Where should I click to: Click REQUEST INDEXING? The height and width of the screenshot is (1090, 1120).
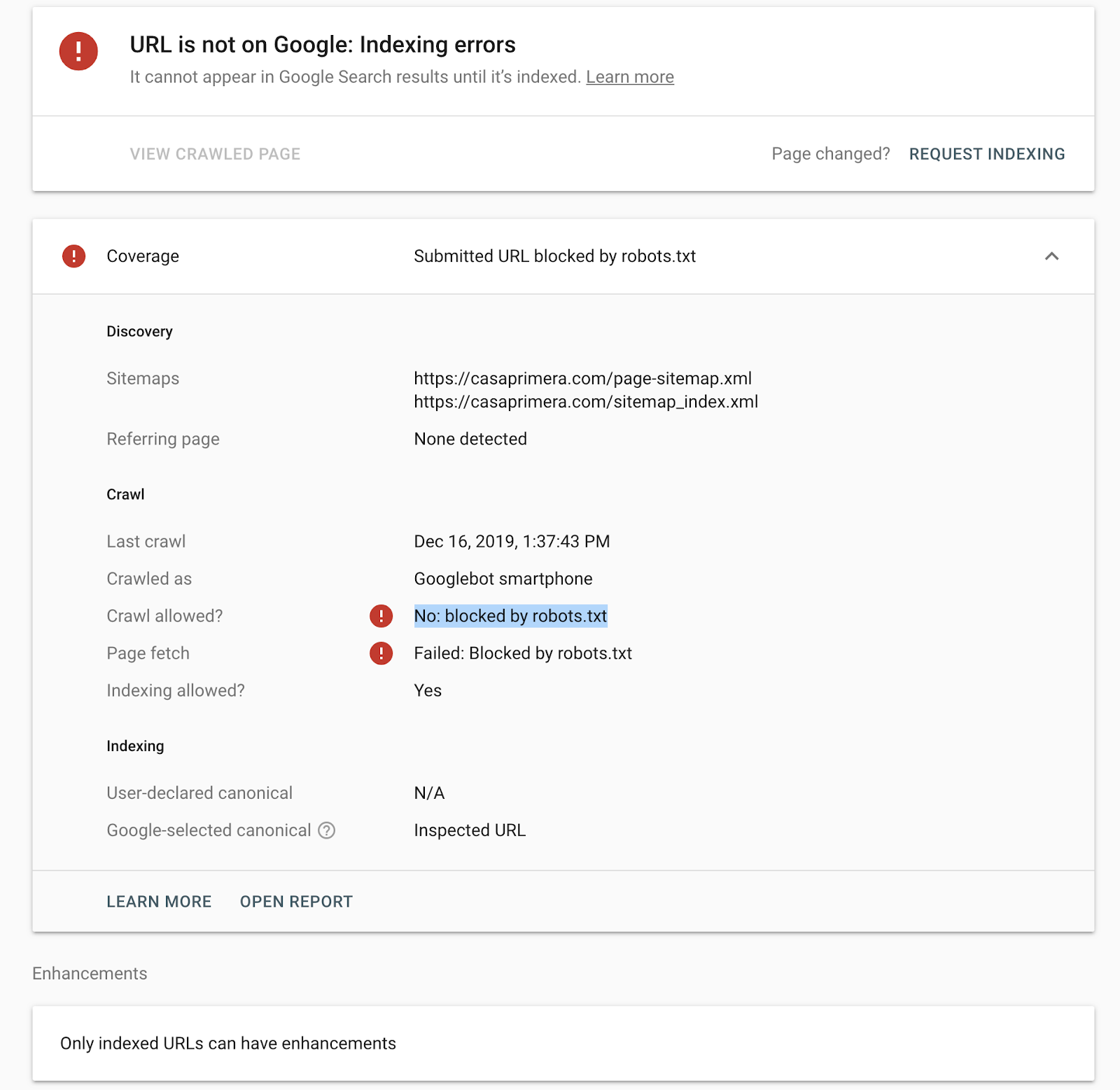point(987,154)
